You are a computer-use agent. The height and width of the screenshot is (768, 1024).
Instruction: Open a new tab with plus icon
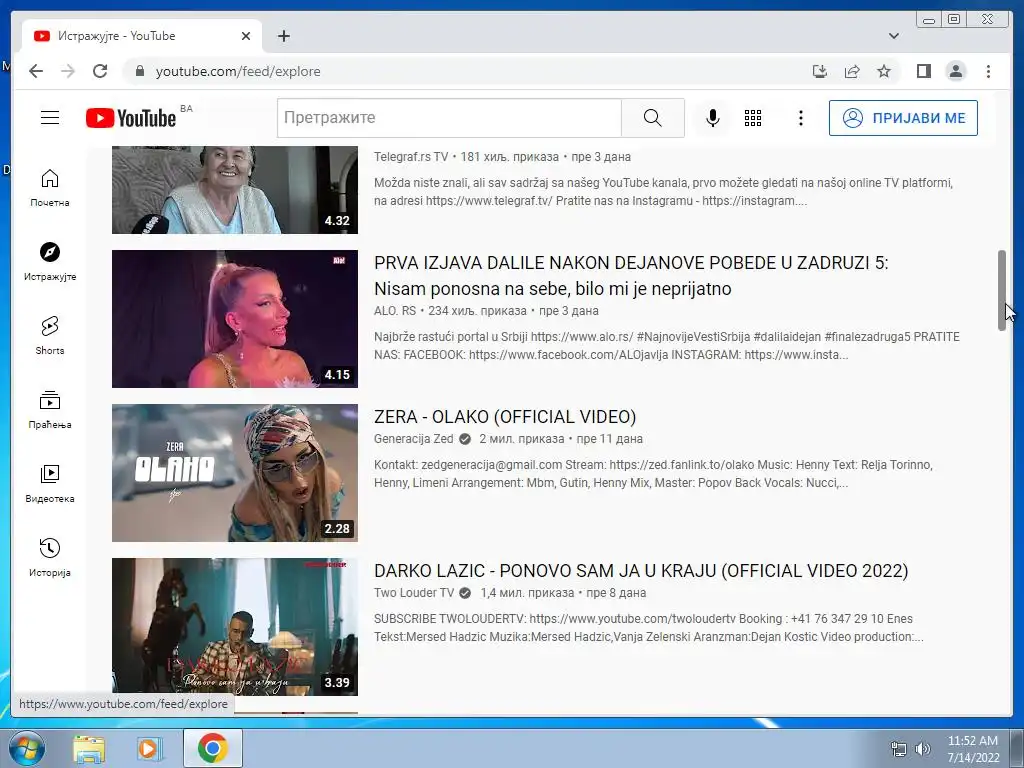[x=283, y=36]
